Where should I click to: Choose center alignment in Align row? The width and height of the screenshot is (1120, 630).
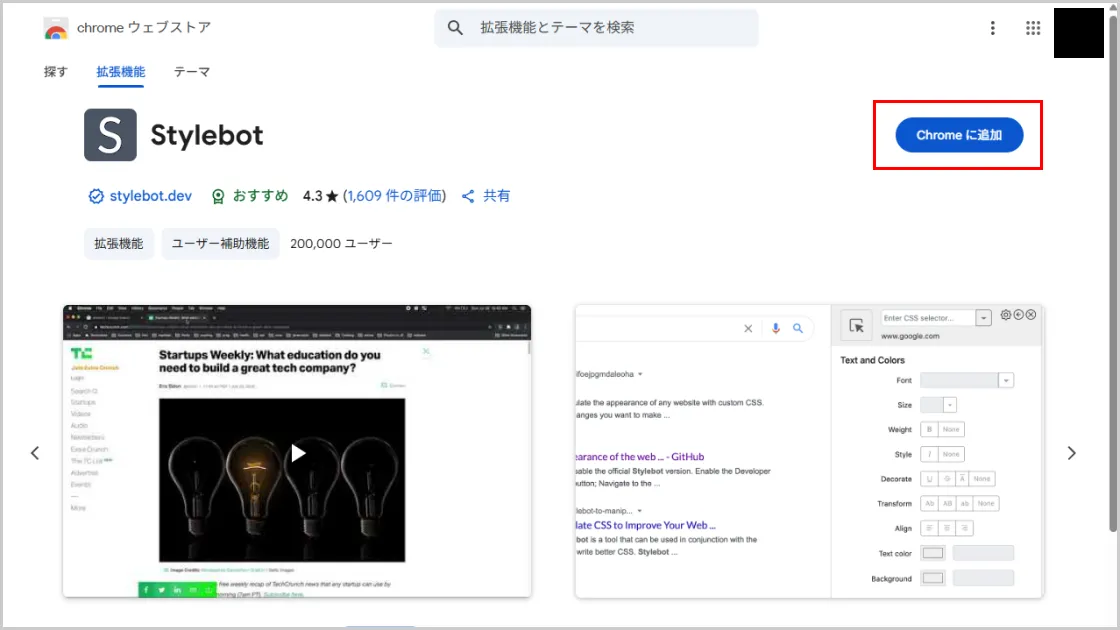point(947,529)
